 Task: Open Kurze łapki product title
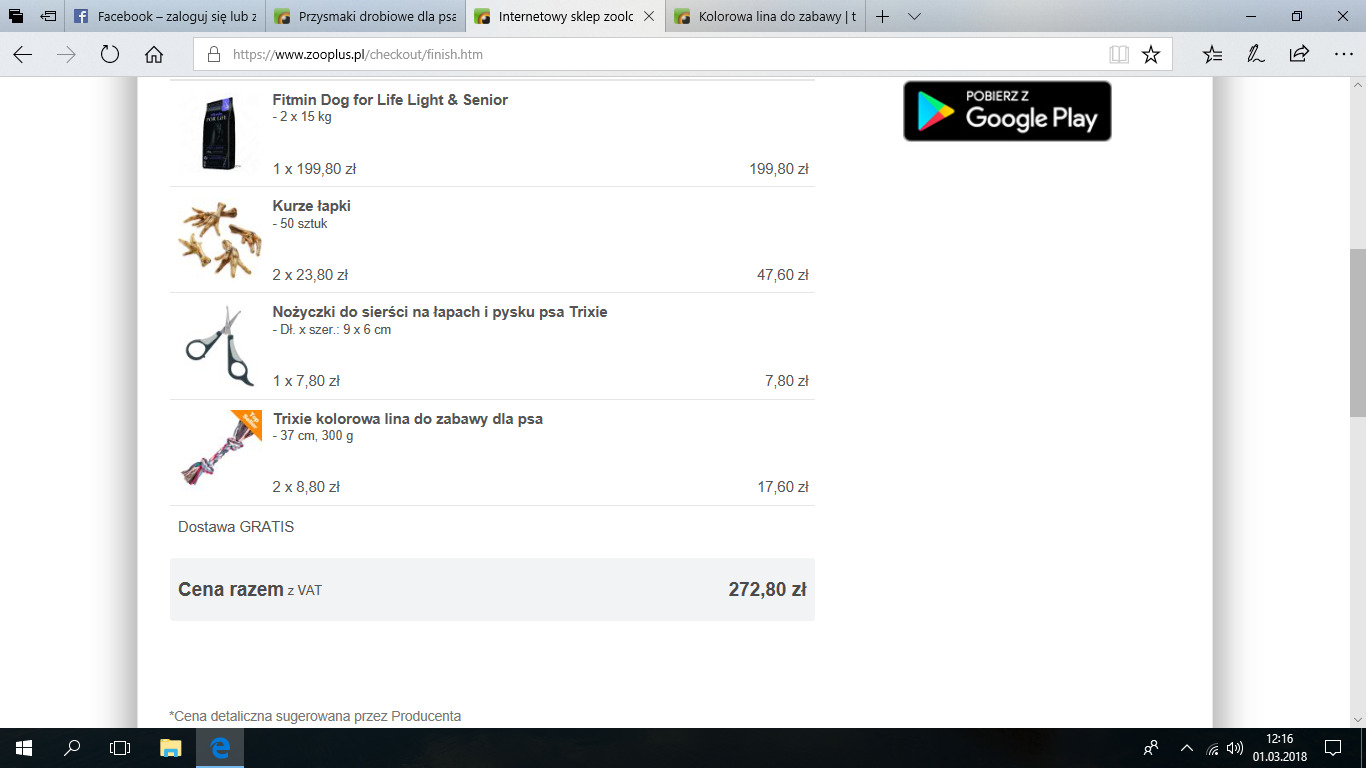[x=312, y=206]
